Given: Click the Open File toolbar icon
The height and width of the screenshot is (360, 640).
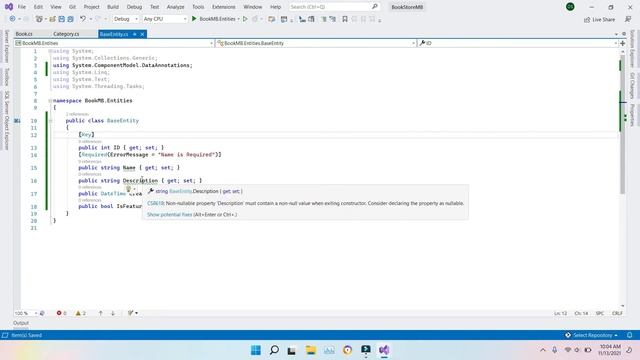Looking at the screenshot, I should (x=52, y=19).
